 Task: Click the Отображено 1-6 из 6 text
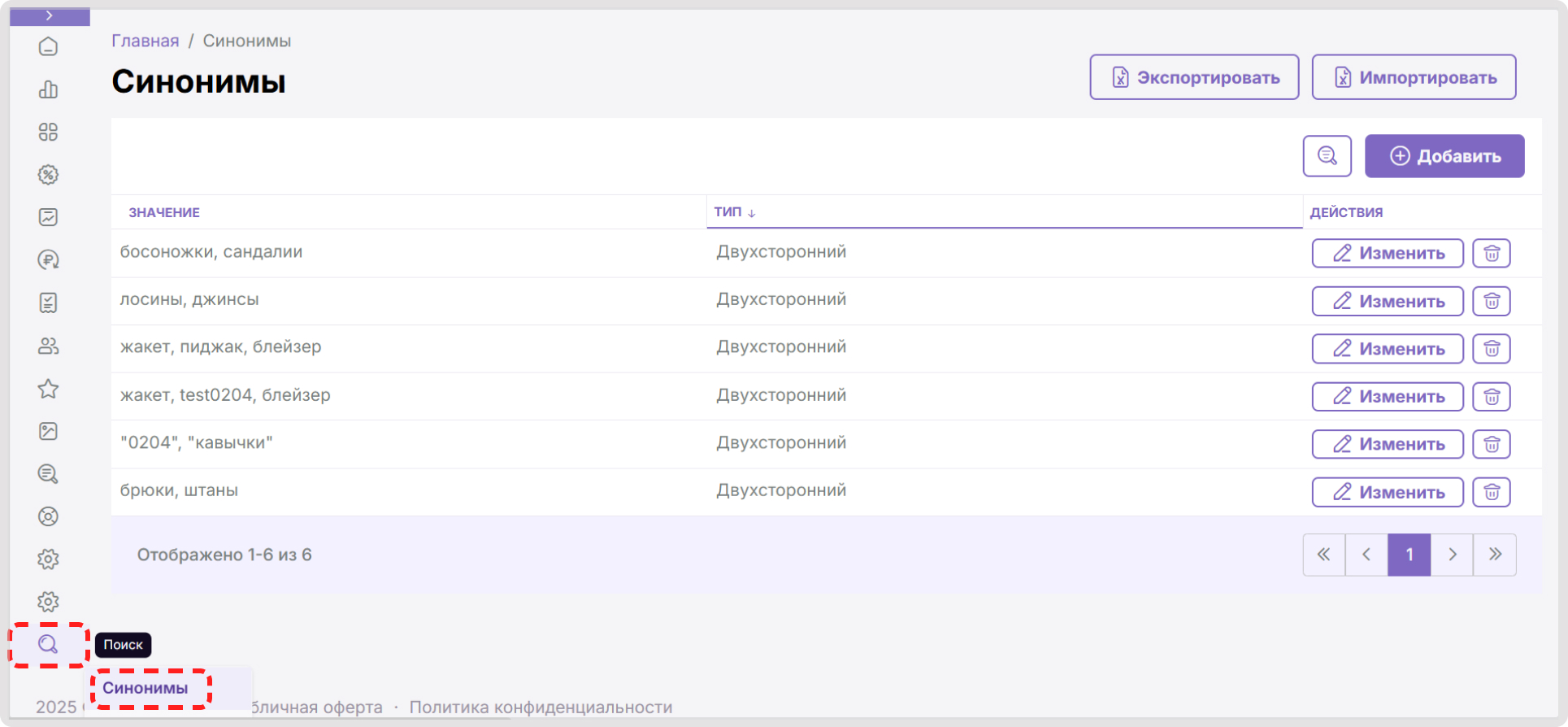pos(224,555)
